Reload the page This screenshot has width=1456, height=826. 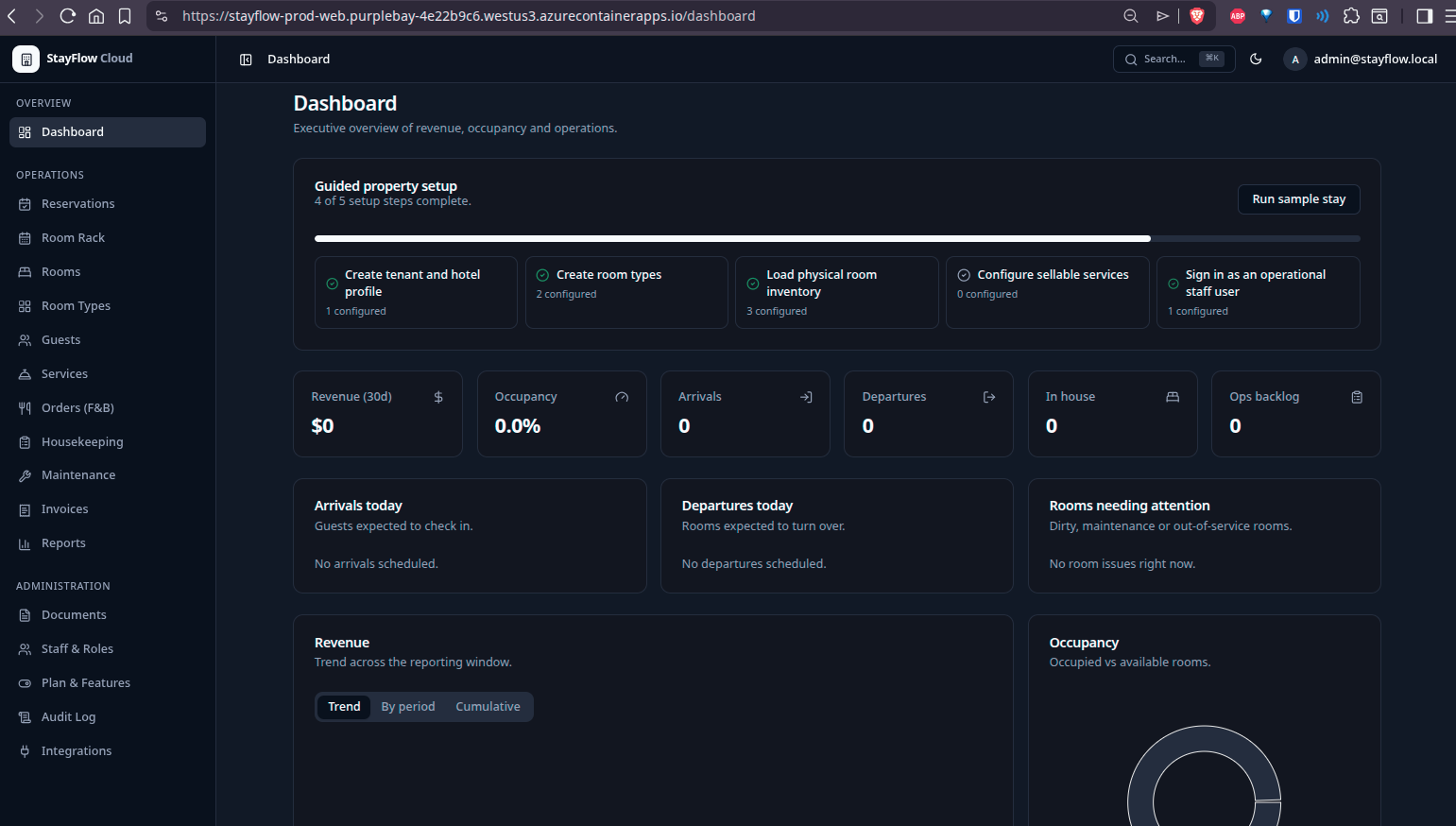(x=67, y=16)
